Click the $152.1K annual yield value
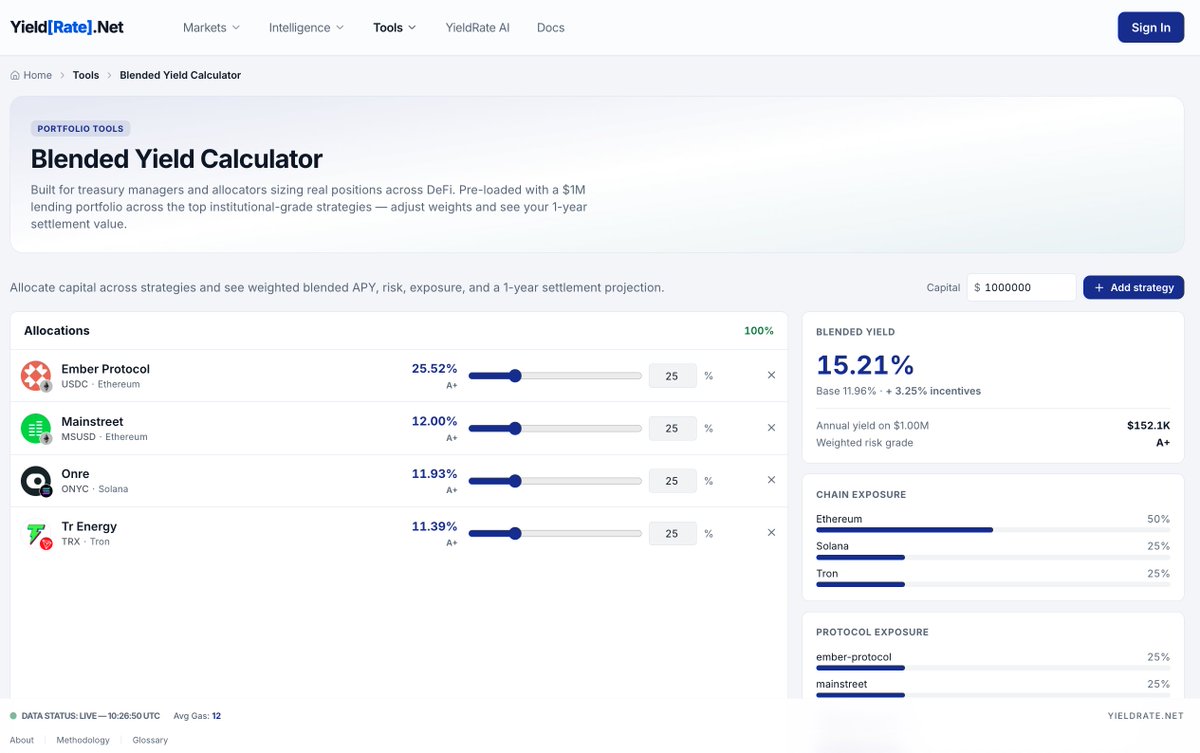The height and width of the screenshot is (753, 1200). [1148, 426]
